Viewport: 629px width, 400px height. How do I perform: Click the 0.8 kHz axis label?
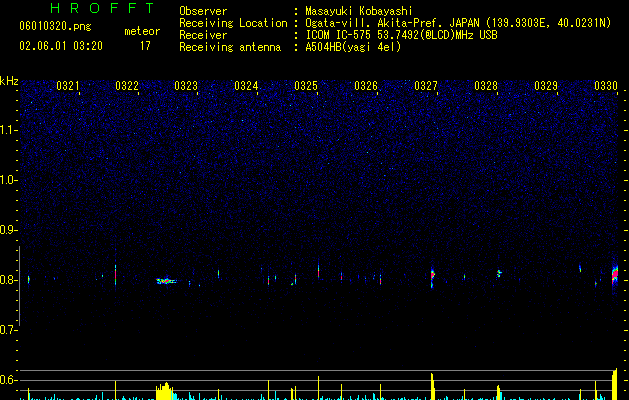pyautogui.click(x=8, y=280)
